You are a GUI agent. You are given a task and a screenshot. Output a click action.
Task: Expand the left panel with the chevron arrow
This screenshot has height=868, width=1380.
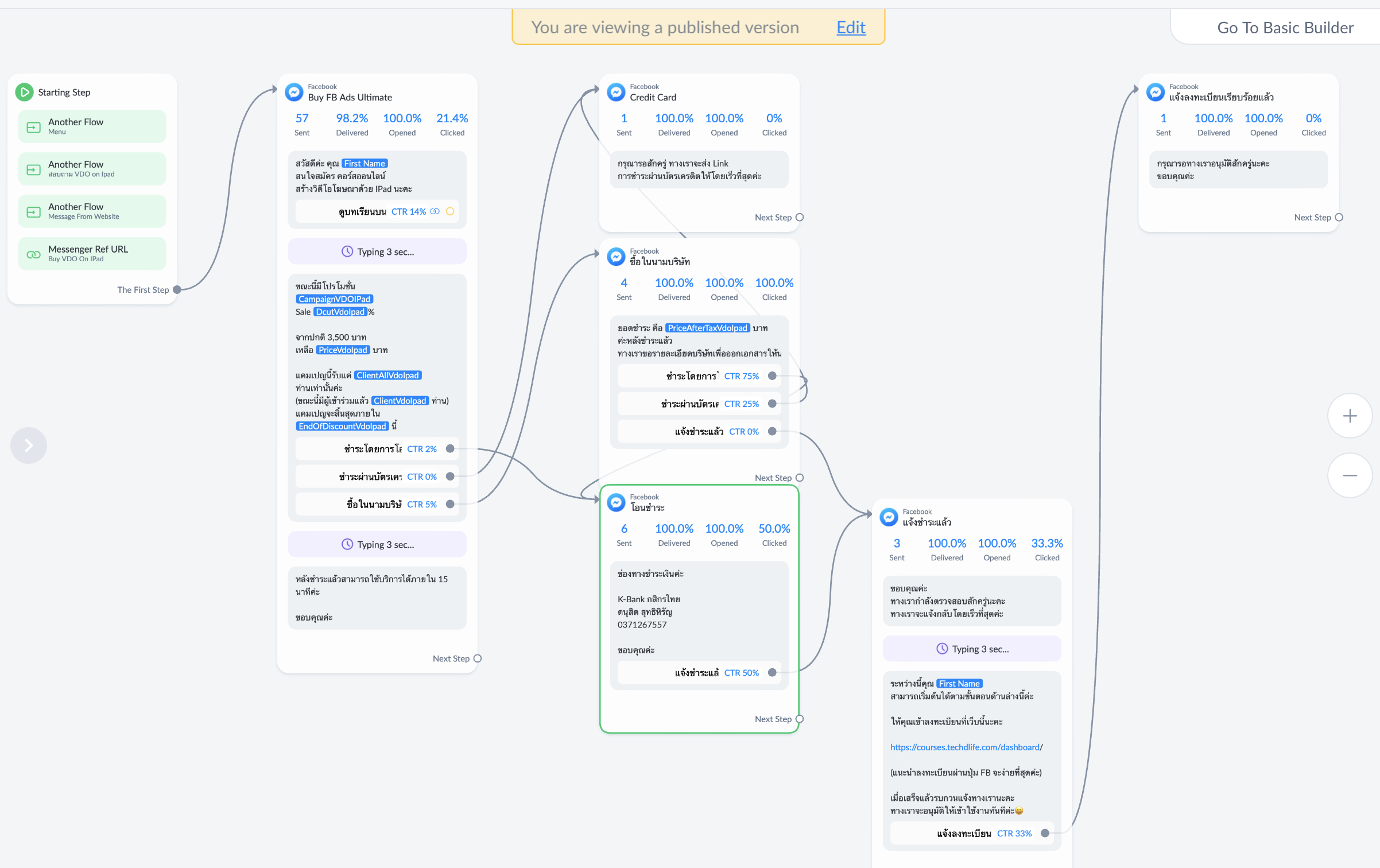(x=28, y=445)
